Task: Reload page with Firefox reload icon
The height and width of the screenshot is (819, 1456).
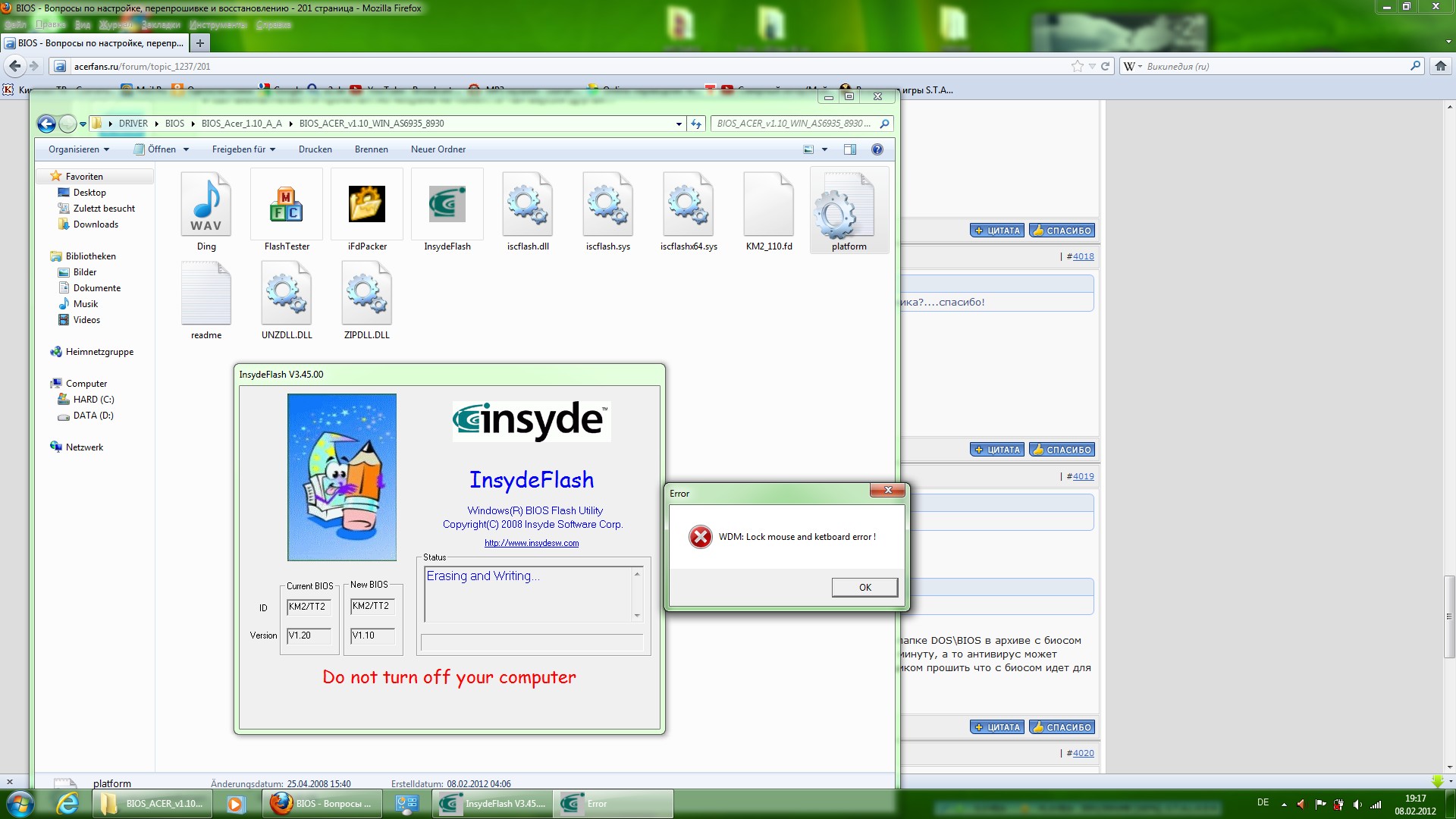Action: [1105, 66]
